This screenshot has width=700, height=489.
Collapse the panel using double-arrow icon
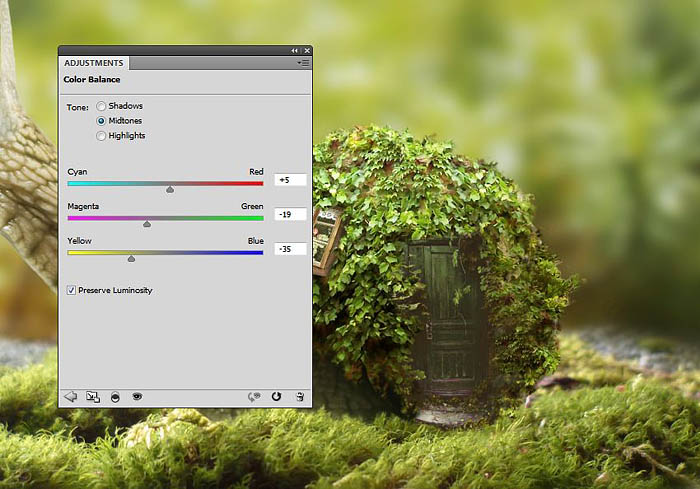(294, 50)
